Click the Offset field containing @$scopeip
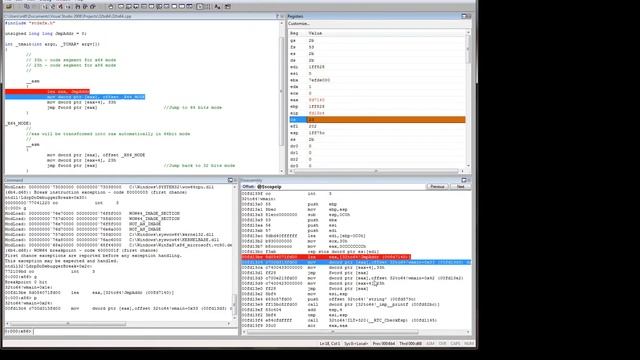This screenshot has height=360, width=640. [340, 187]
